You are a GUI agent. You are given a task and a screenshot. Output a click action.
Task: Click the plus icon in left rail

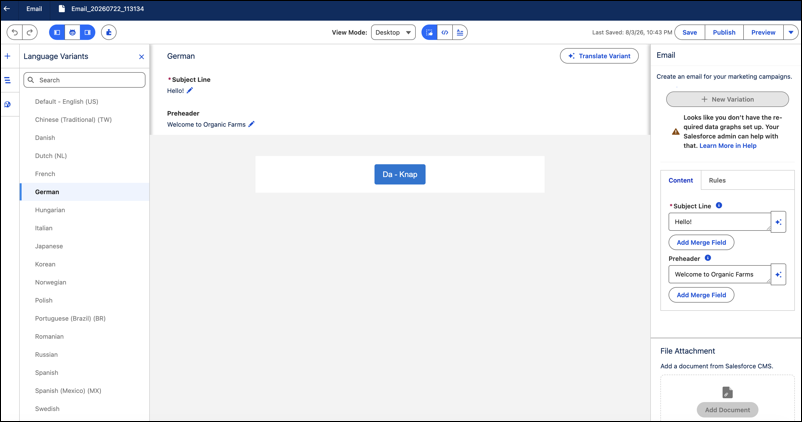tap(8, 56)
